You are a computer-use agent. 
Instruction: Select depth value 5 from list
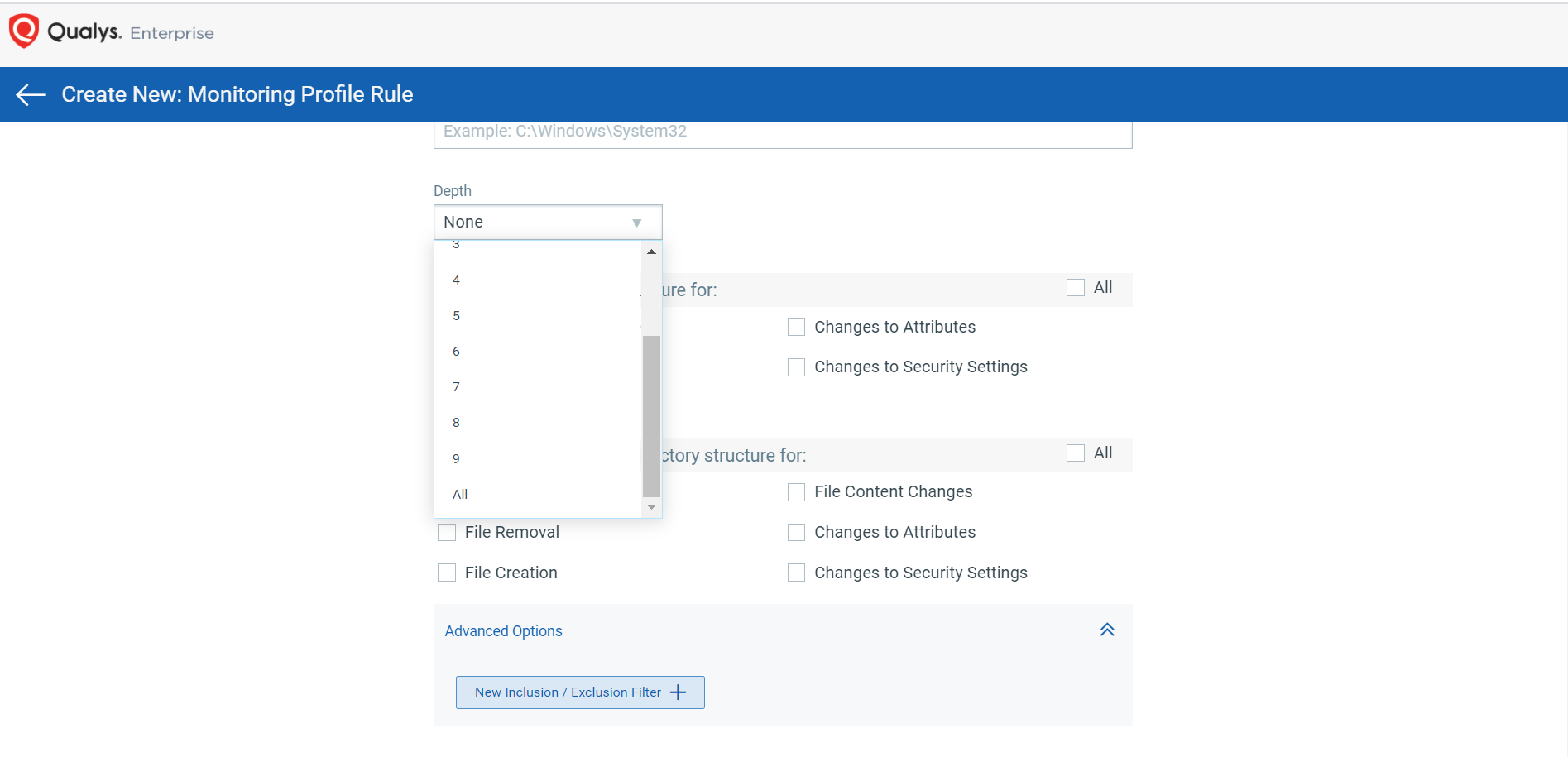[456, 316]
